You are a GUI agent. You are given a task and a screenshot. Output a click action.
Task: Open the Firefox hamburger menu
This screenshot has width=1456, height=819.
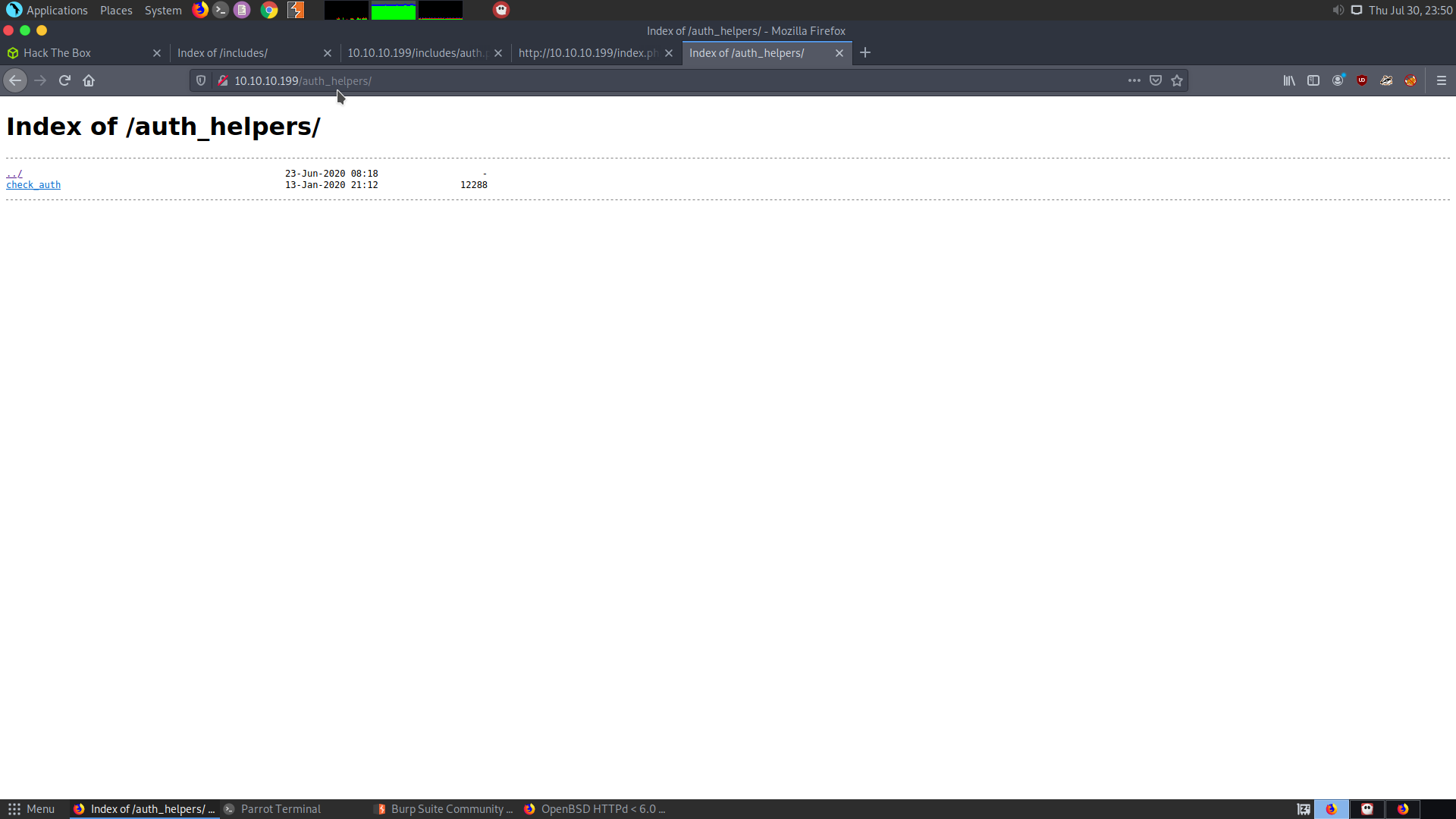pos(1442,80)
